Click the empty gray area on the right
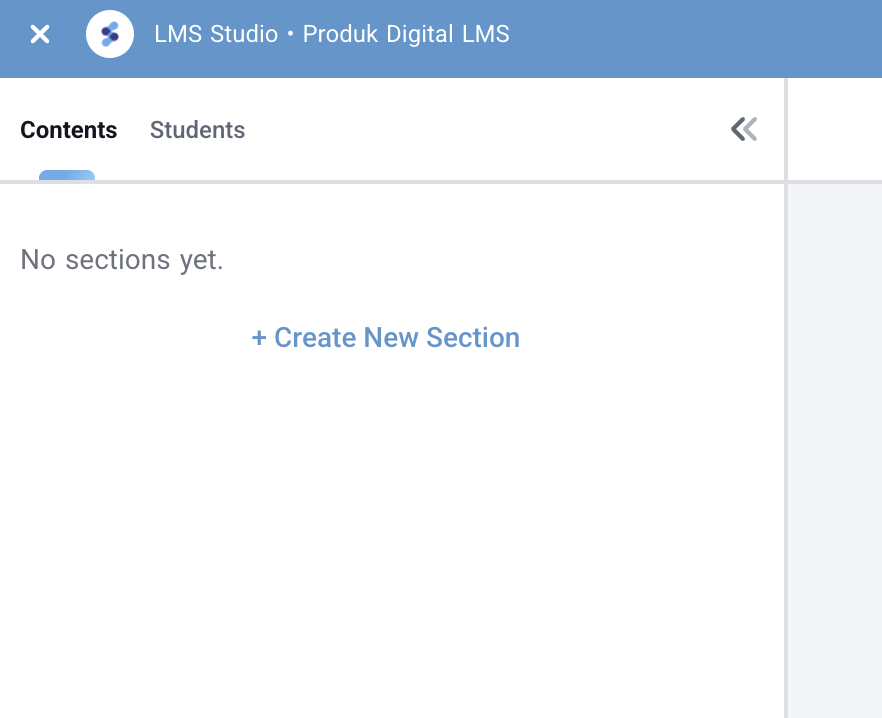Screen dimensions: 882x718 point(835,450)
